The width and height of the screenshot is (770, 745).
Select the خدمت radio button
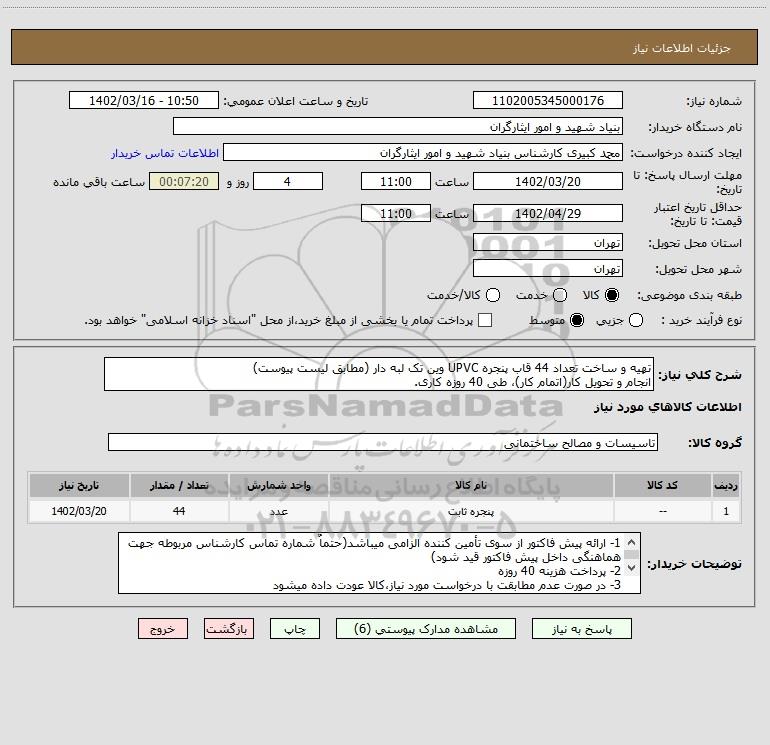[x=560, y=295]
